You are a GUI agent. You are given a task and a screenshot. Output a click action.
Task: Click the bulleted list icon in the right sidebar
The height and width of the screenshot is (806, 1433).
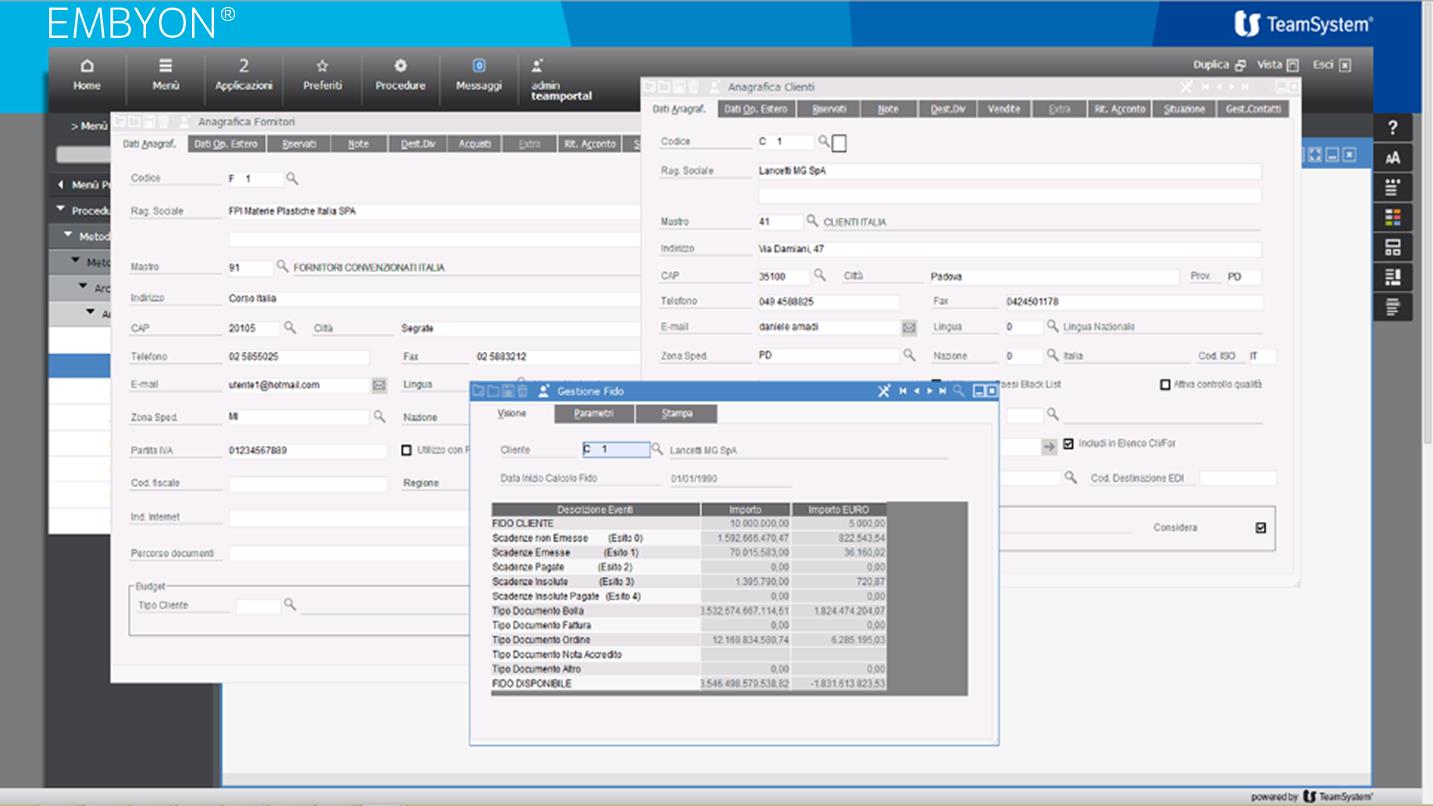pos(1393,188)
